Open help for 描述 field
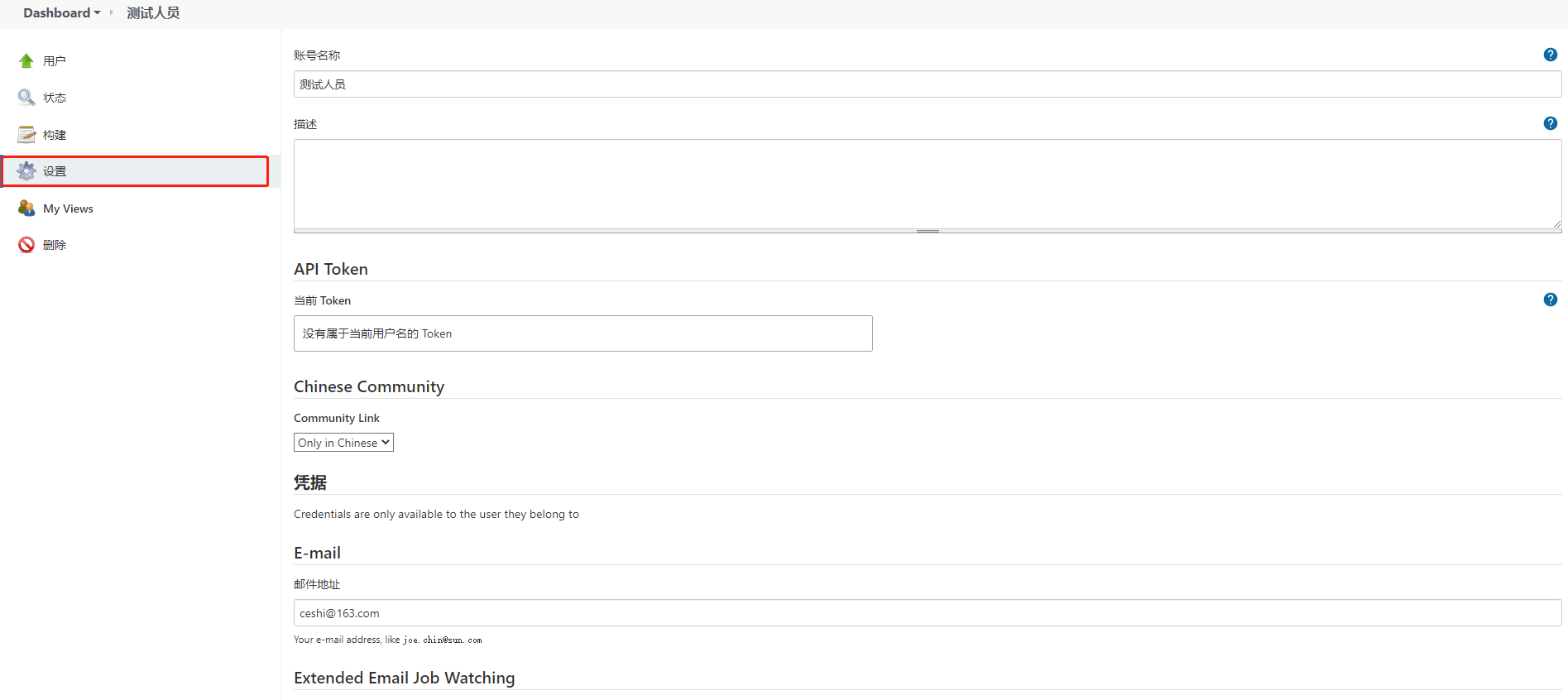 [x=1550, y=123]
